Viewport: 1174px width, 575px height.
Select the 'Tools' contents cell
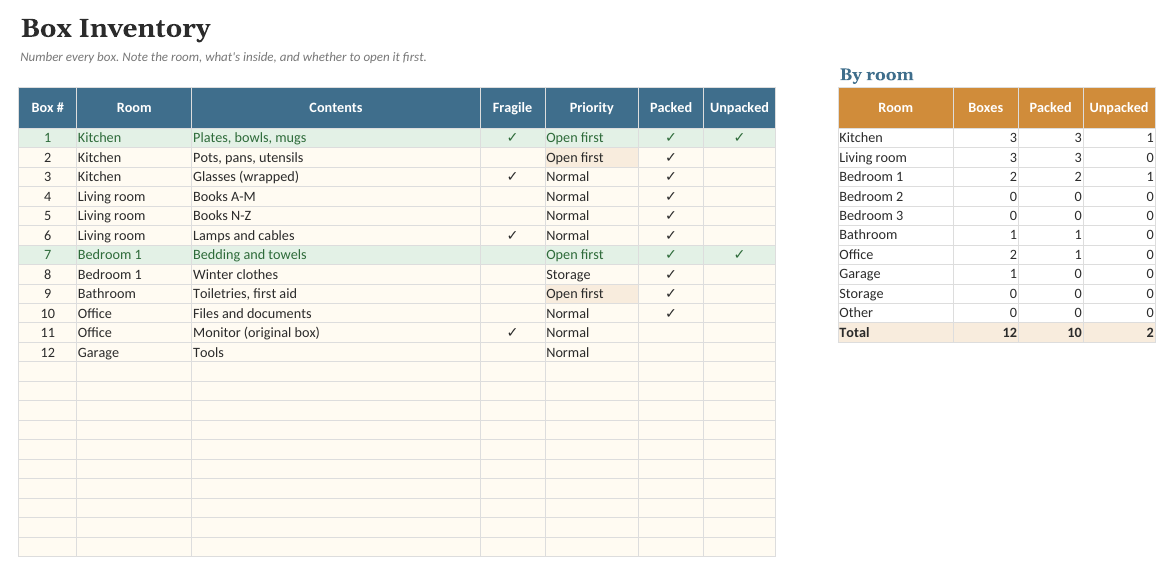pyautogui.click(x=335, y=352)
